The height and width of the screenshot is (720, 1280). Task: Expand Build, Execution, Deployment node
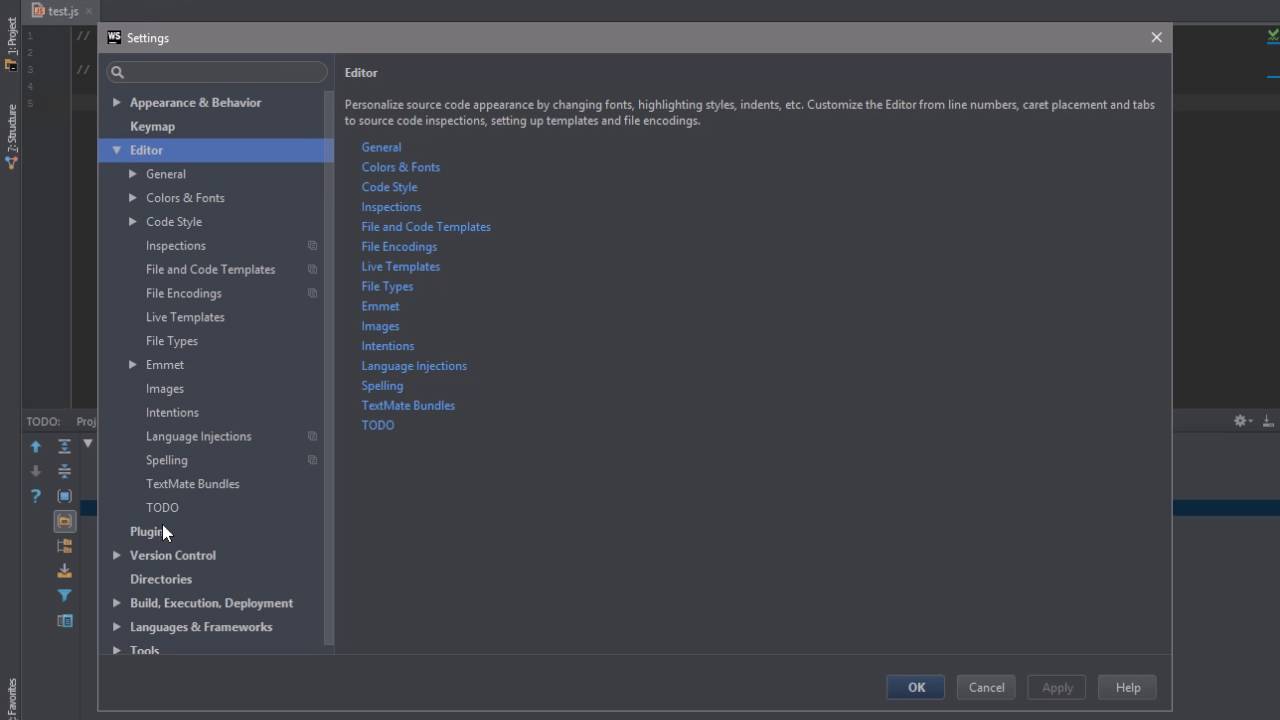pos(117,603)
